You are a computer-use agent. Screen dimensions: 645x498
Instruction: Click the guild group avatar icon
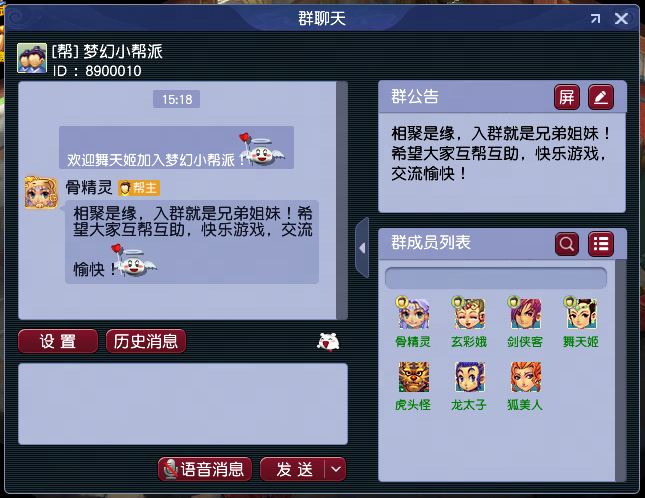coord(32,58)
